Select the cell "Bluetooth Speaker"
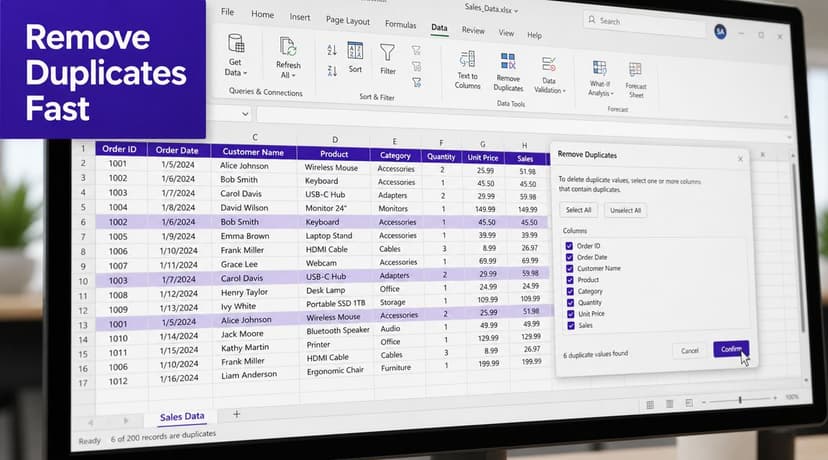 (338, 330)
